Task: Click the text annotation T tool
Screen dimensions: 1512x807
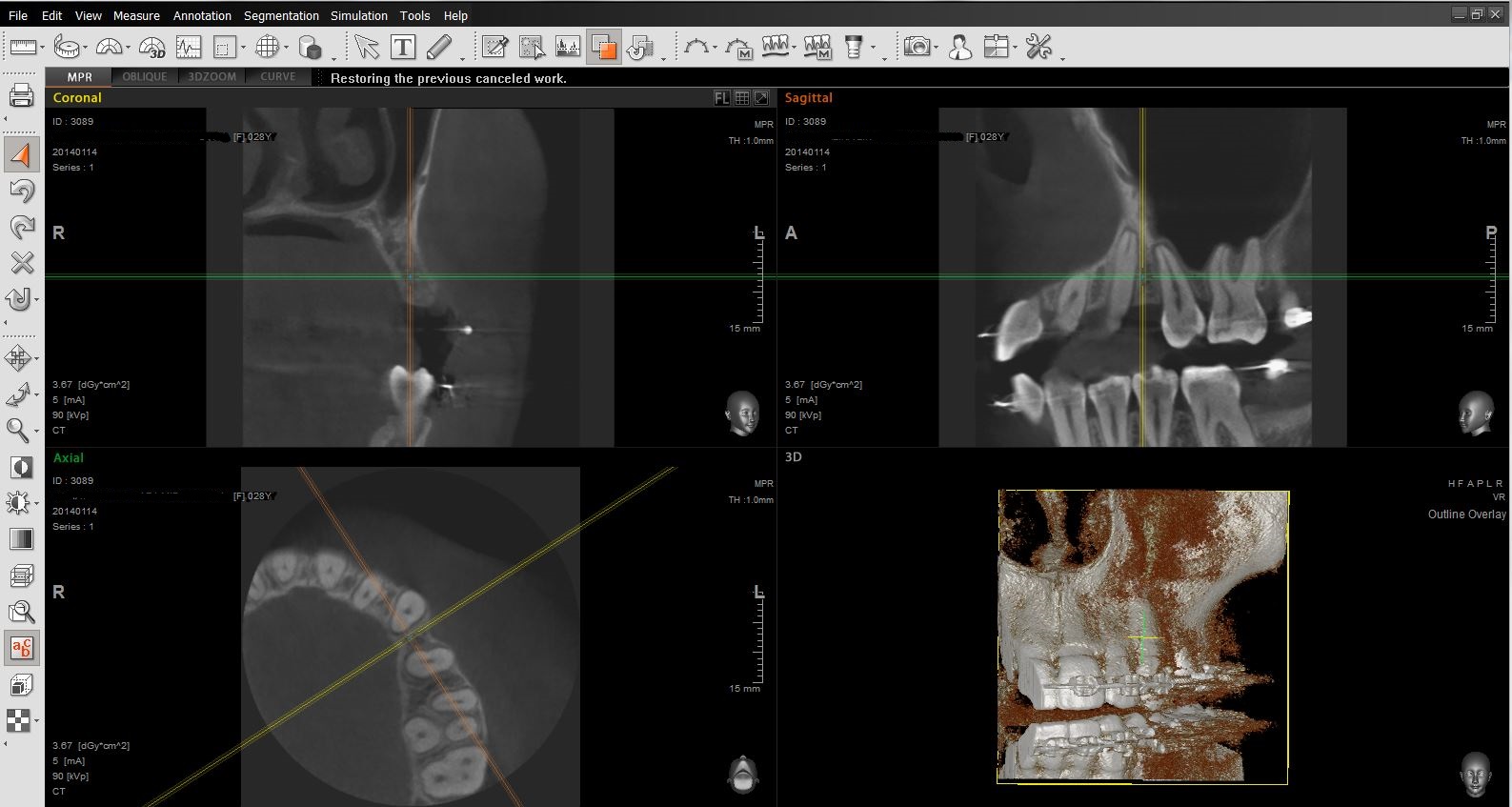Action: pos(403,47)
